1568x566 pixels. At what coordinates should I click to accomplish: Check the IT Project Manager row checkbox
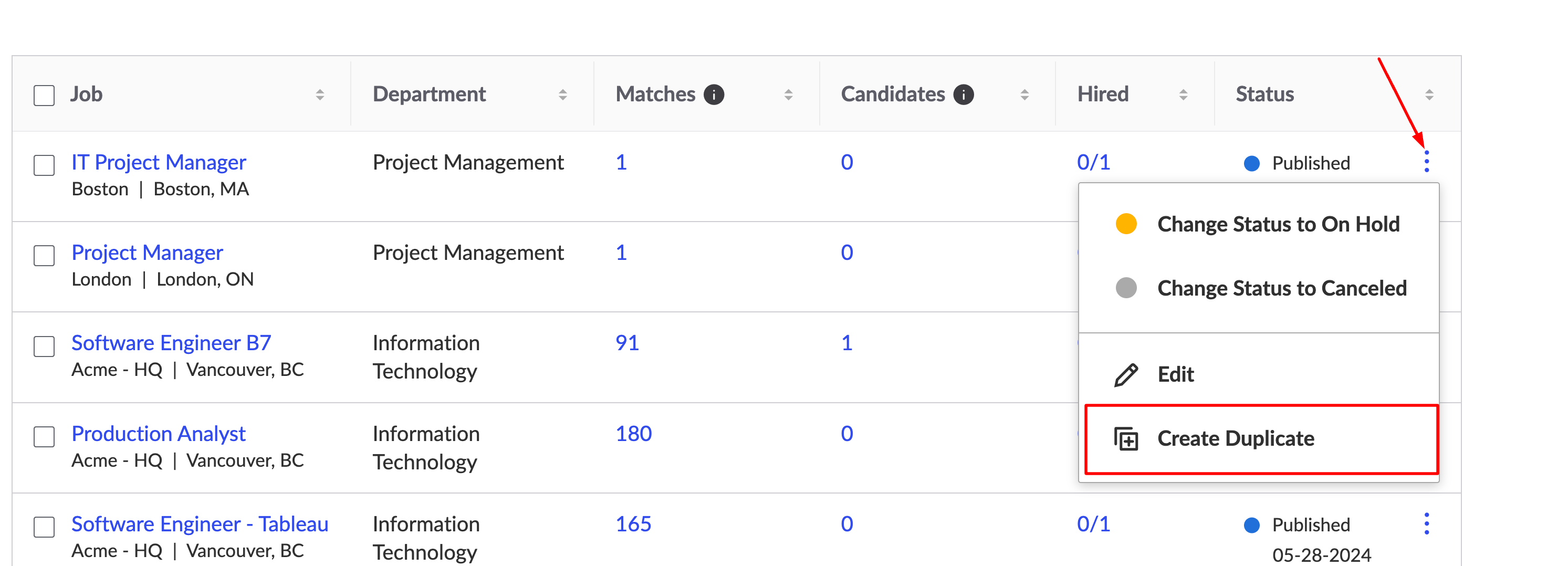pos(44,165)
